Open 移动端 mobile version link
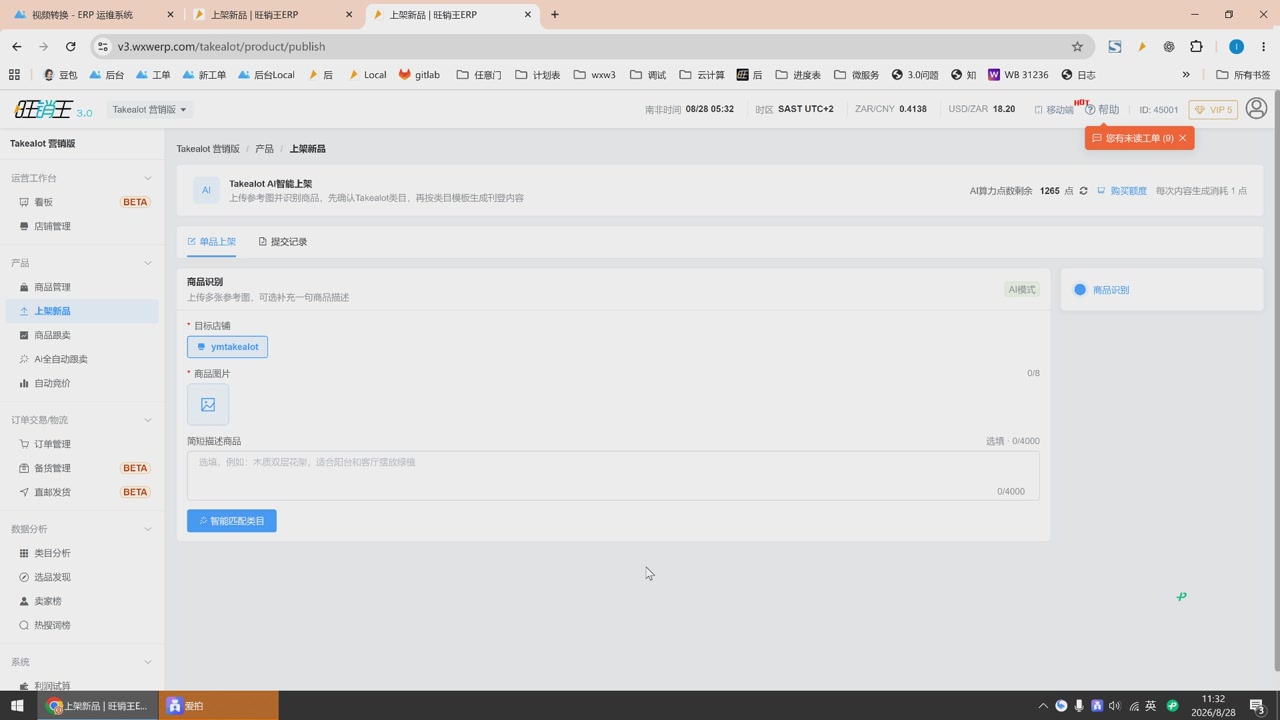The height and width of the screenshot is (720, 1280). click(x=1053, y=110)
